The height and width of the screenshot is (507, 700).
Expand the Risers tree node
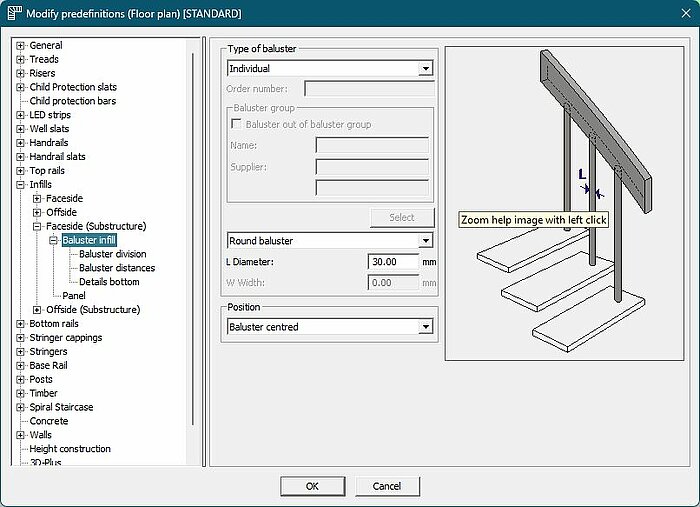20,73
